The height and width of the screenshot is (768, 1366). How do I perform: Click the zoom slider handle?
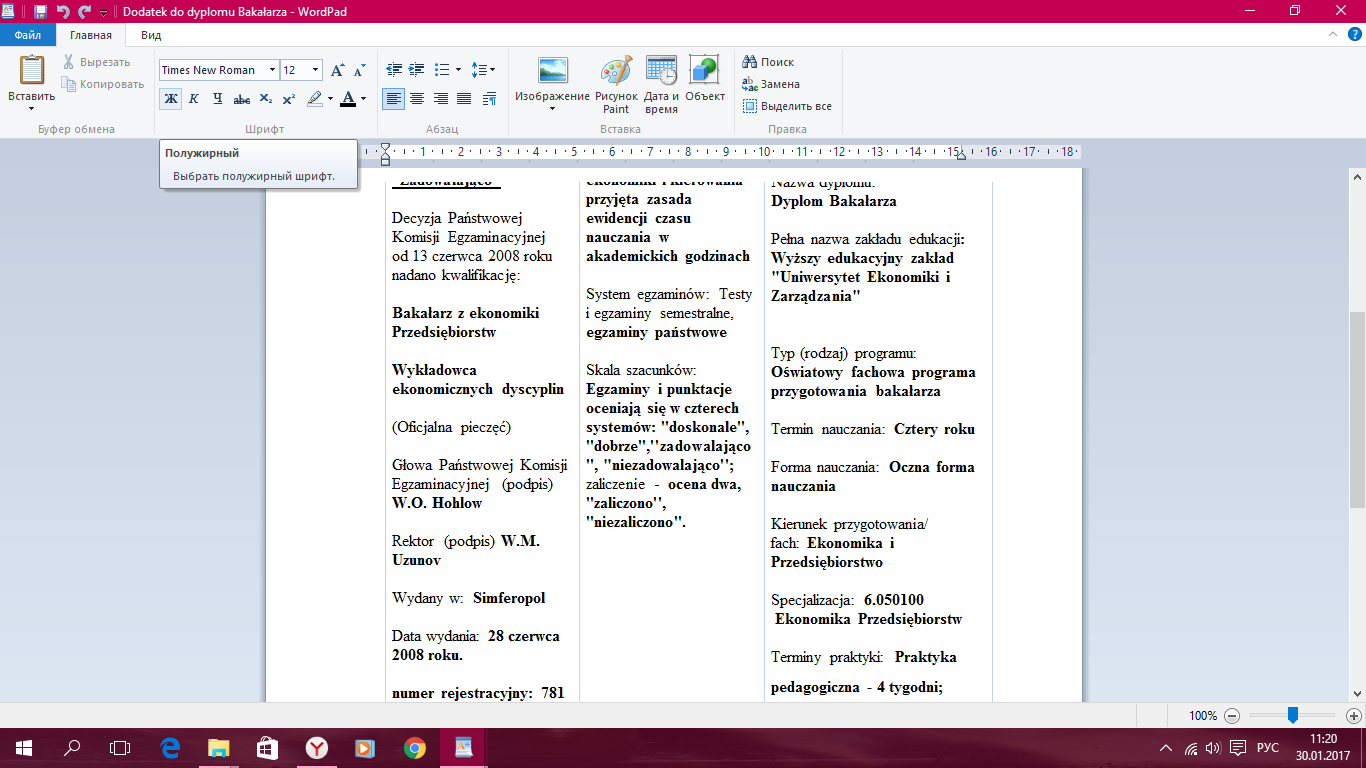tap(1293, 715)
